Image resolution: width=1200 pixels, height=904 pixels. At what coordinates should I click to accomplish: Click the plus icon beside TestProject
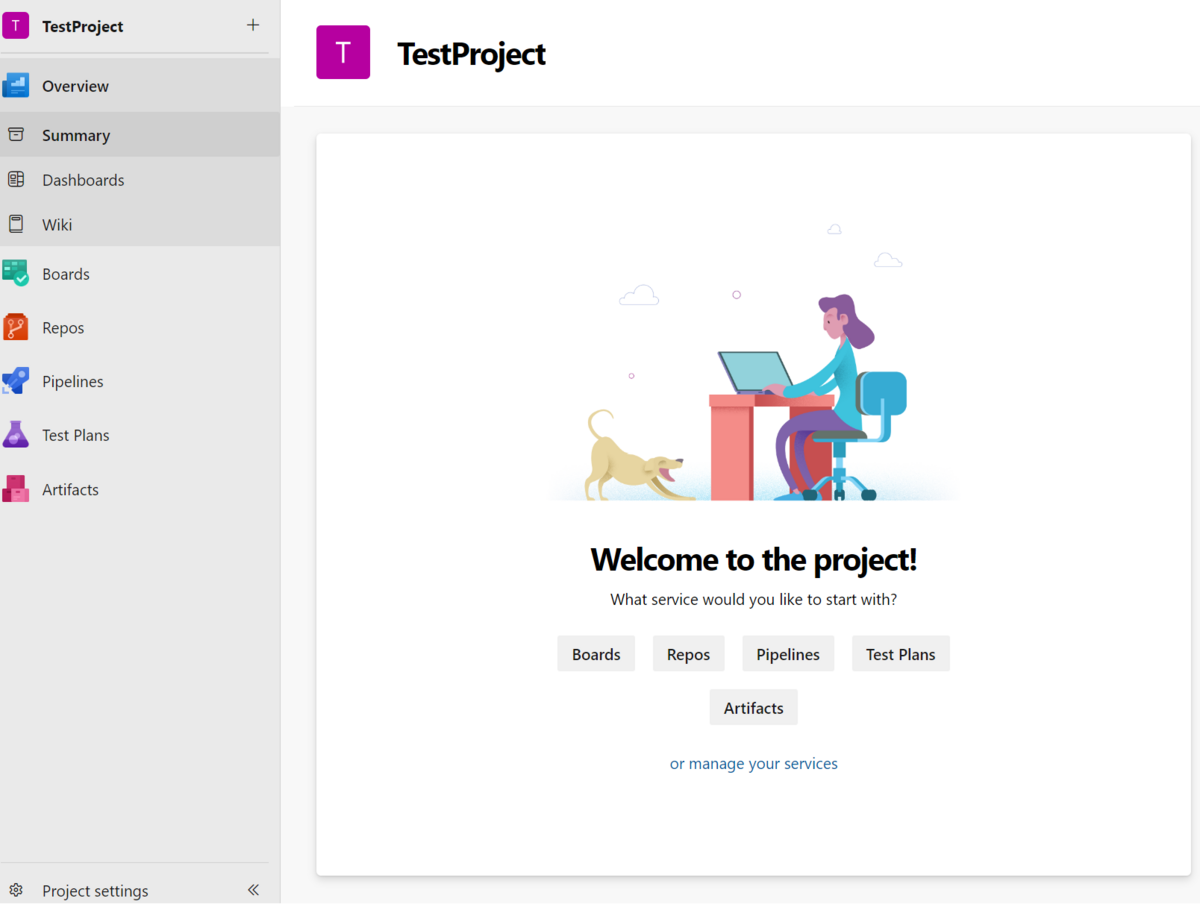pyautogui.click(x=253, y=25)
